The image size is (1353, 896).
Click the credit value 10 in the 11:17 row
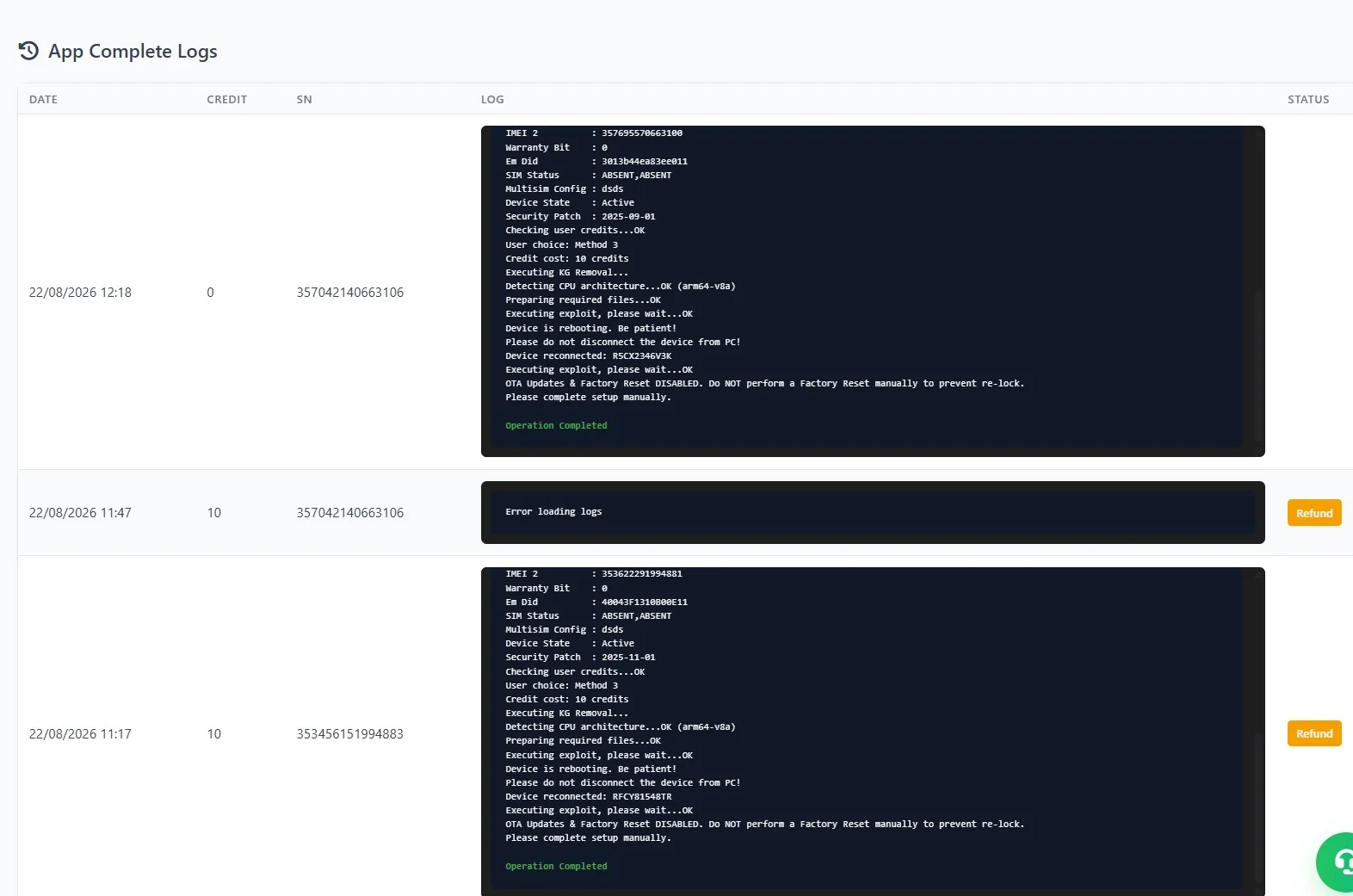point(214,734)
